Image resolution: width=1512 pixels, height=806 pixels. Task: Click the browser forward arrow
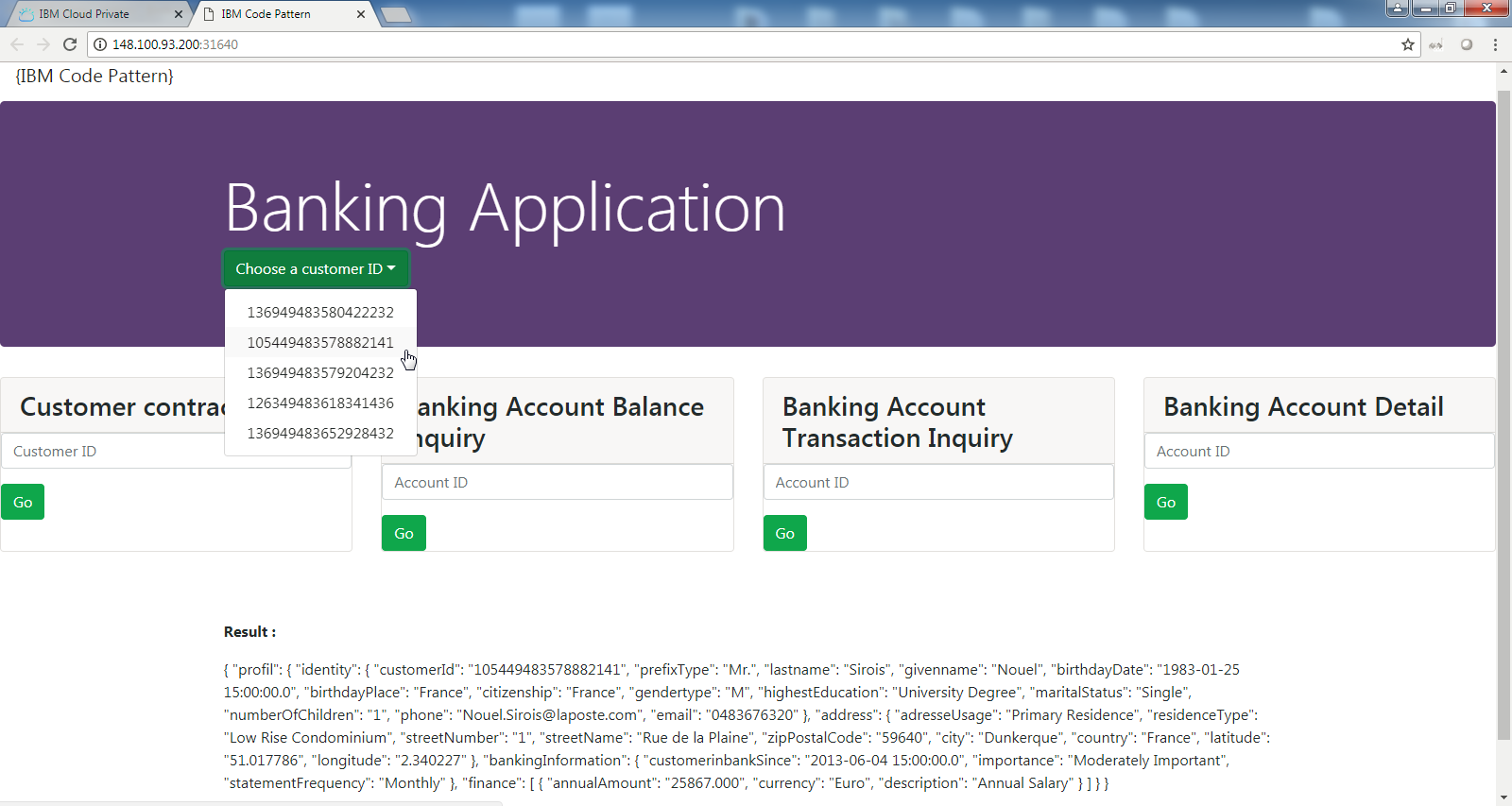pyautogui.click(x=43, y=44)
